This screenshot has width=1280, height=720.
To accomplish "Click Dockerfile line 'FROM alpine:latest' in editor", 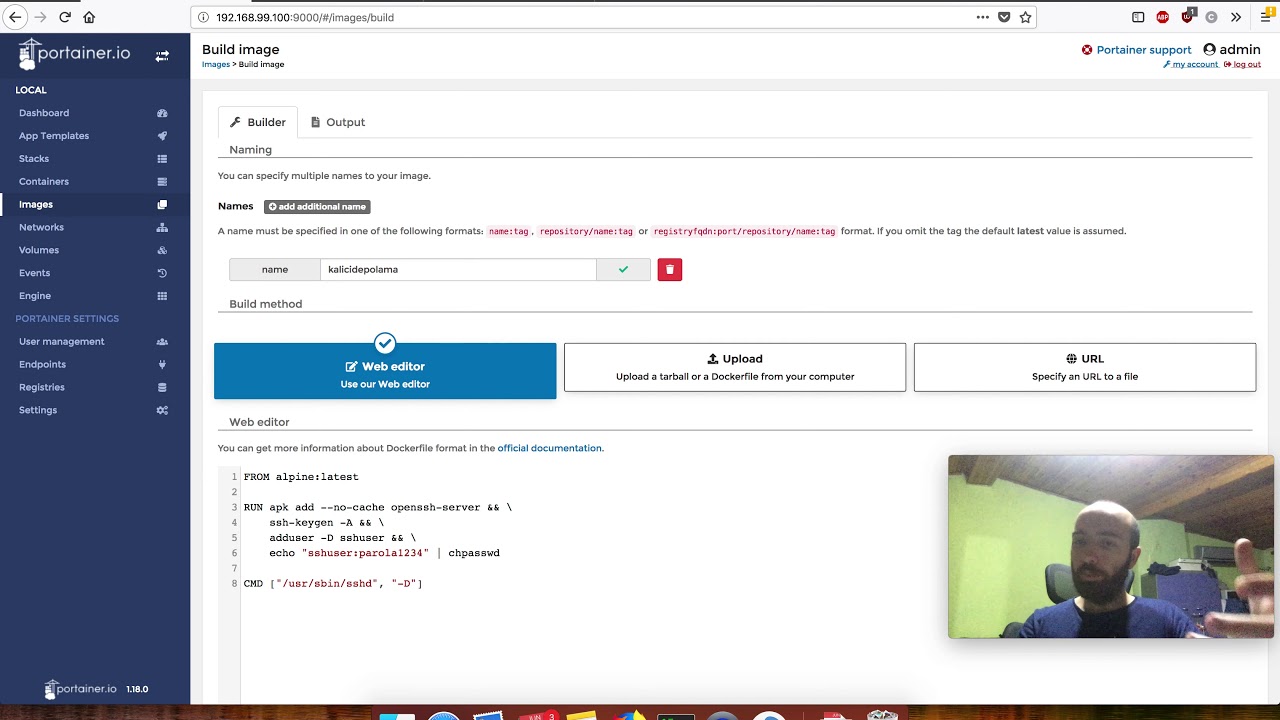I will (x=301, y=477).
